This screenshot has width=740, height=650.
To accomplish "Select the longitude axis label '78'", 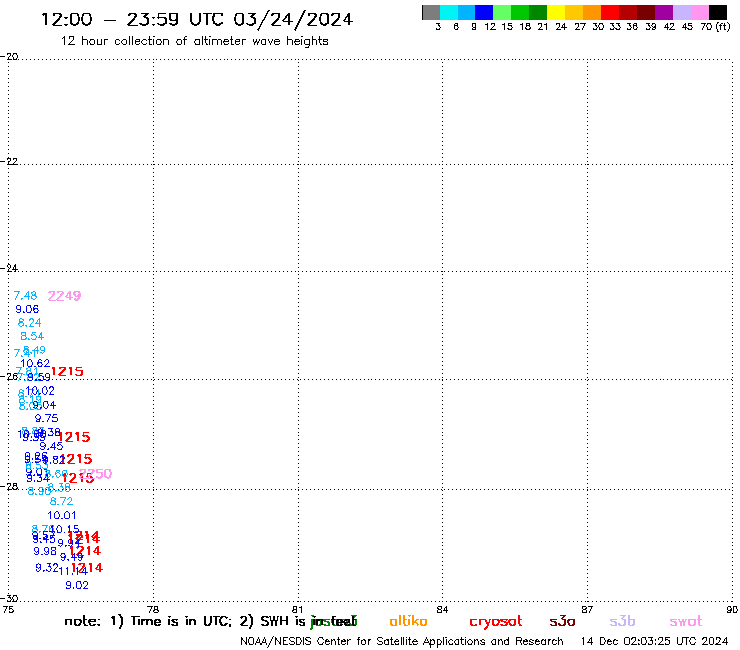I will click(x=152, y=610).
